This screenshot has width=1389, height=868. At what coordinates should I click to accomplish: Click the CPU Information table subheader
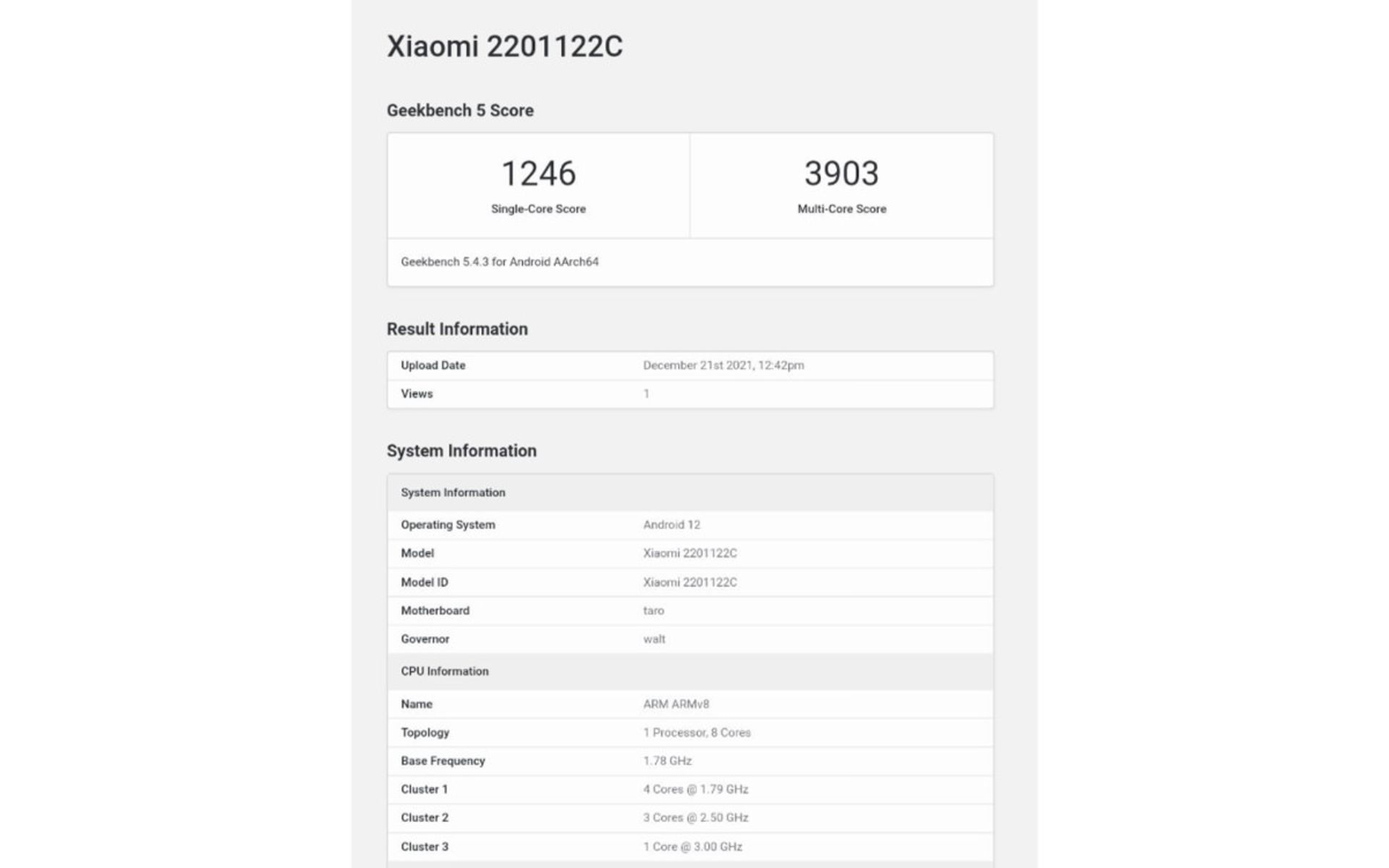click(x=445, y=671)
